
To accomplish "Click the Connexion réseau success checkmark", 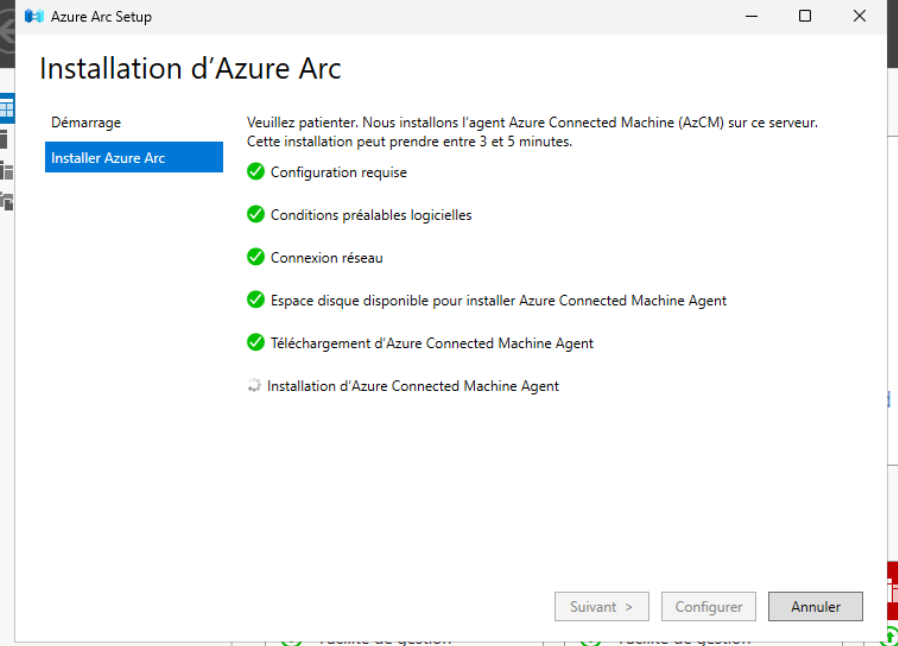I will click(x=256, y=257).
